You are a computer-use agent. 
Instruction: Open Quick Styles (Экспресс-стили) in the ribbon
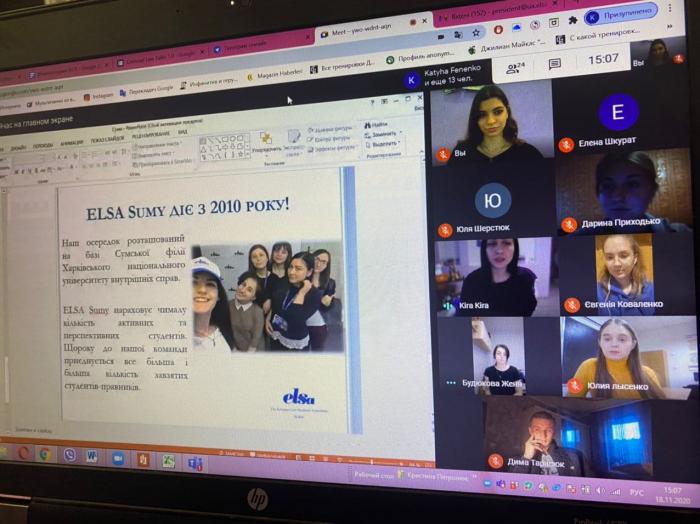click(295, 141)
